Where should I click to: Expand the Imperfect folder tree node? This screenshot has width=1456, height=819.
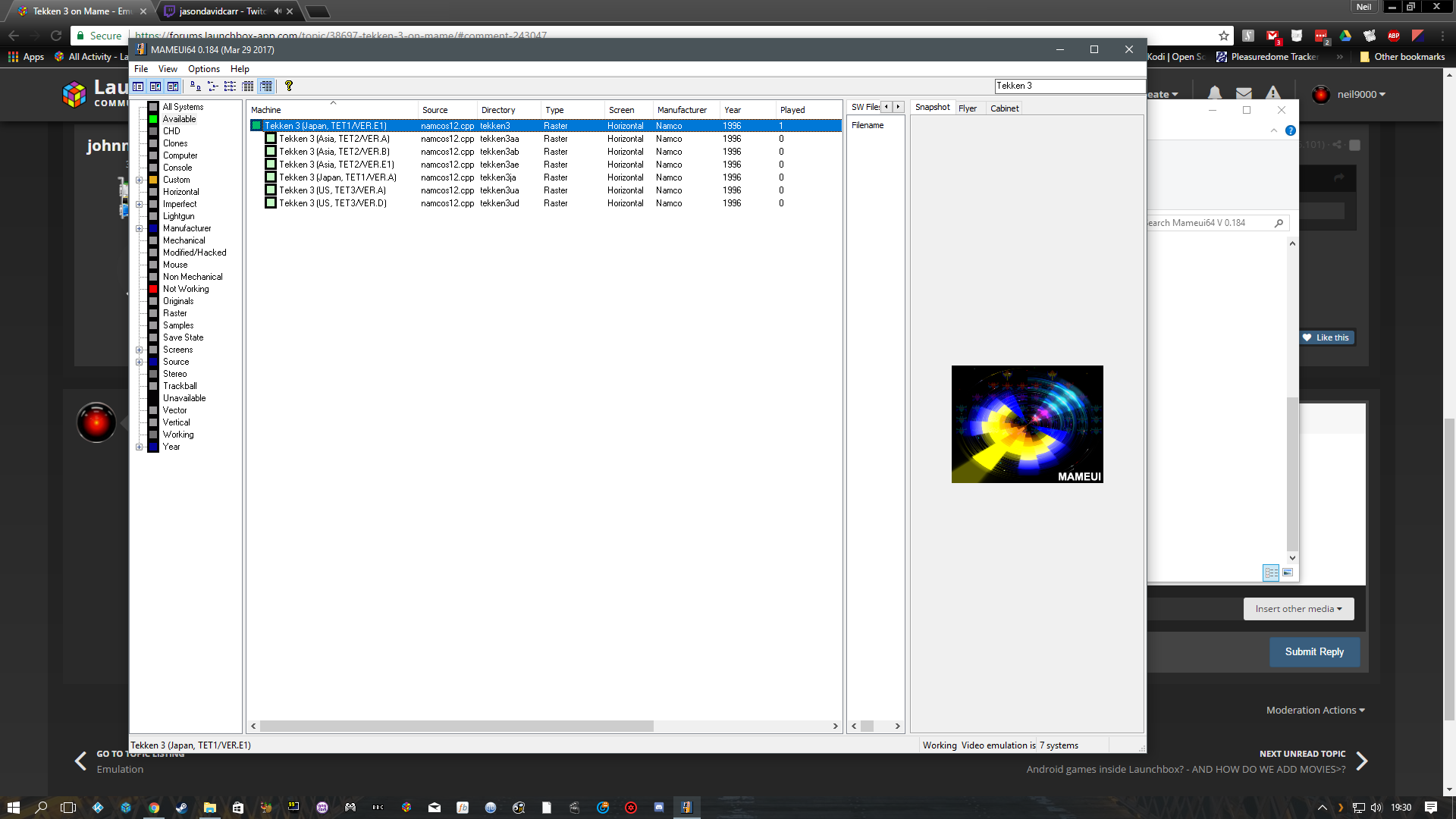coord(139,205)
